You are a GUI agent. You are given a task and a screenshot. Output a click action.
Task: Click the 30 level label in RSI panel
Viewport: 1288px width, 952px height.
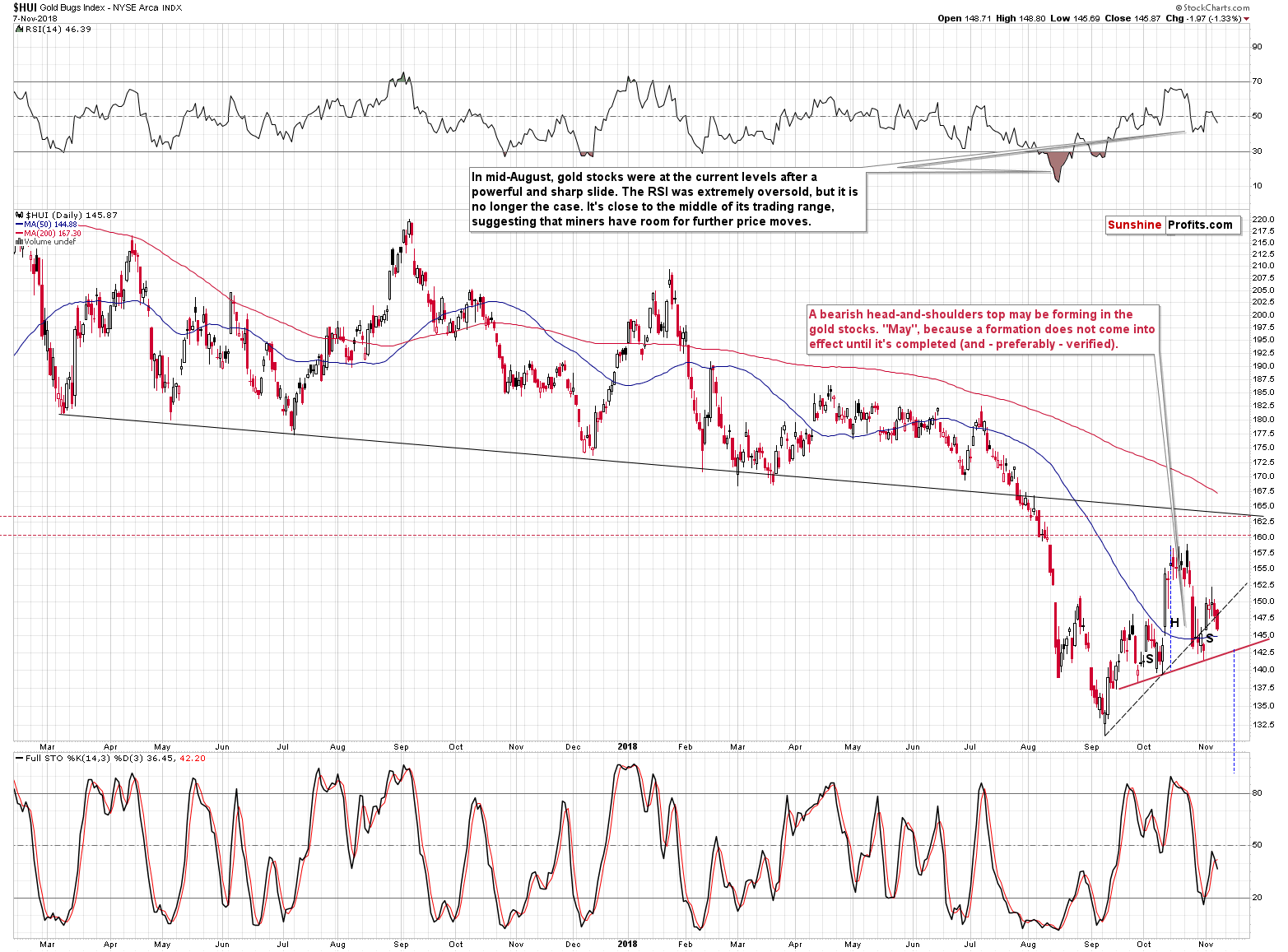point(1257,151)
